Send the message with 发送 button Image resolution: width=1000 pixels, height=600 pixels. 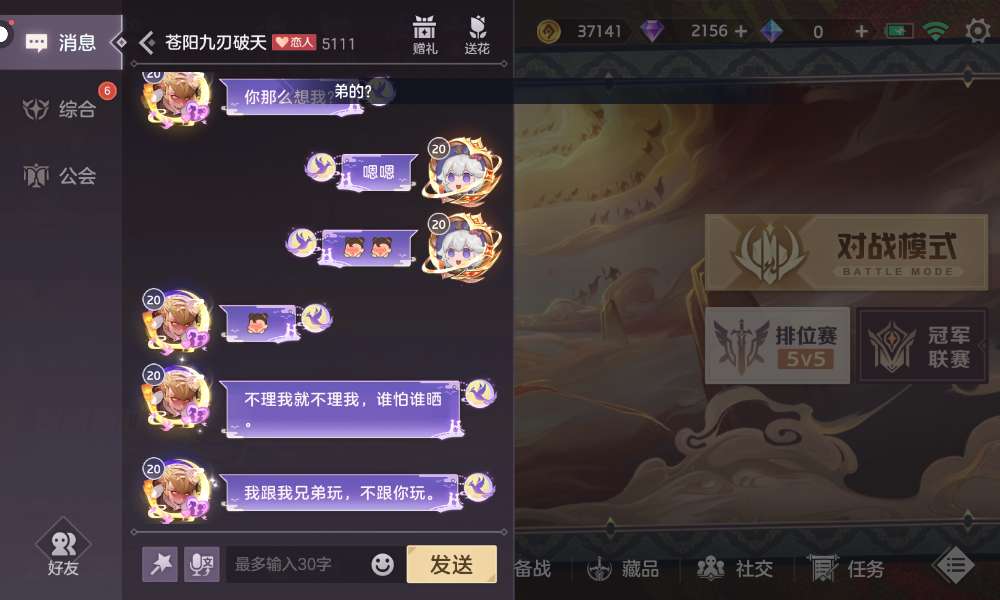click(x=452, y=564)
